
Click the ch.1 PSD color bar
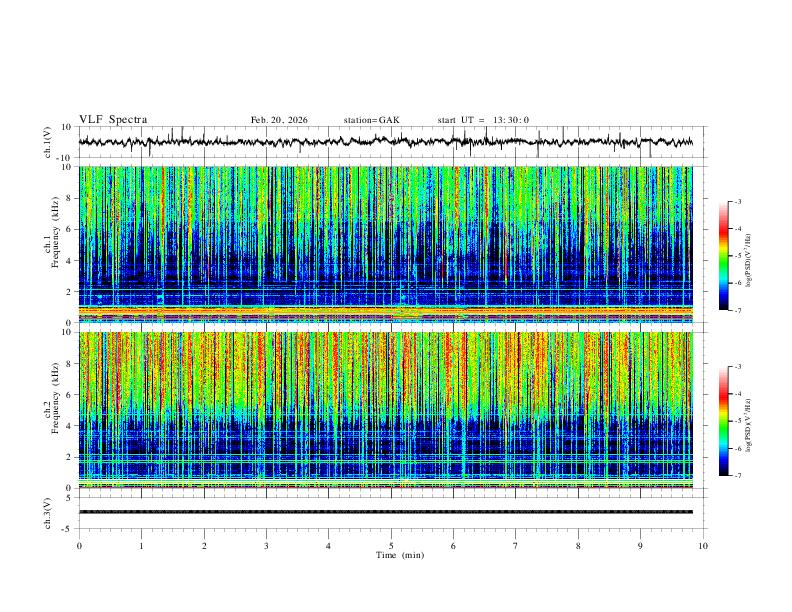pos(724,256)
